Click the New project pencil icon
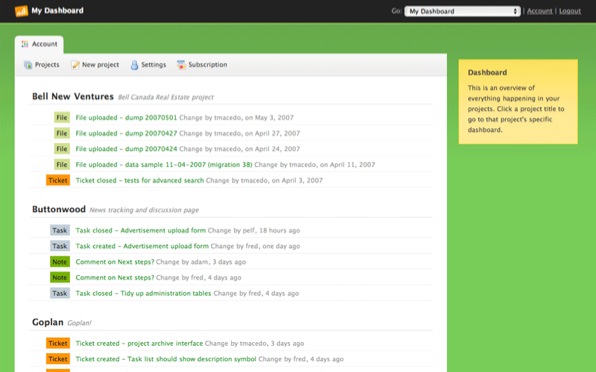The height and width of the screenshot is (372, 596). tap(76, 65)
